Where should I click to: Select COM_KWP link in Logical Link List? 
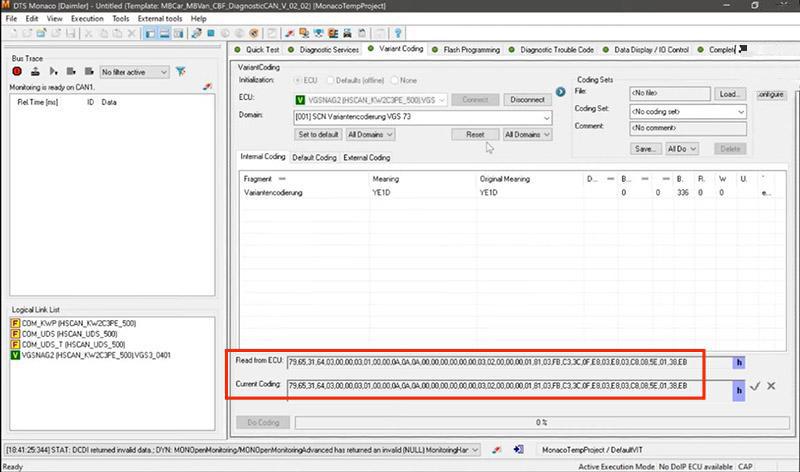point(73,324)
